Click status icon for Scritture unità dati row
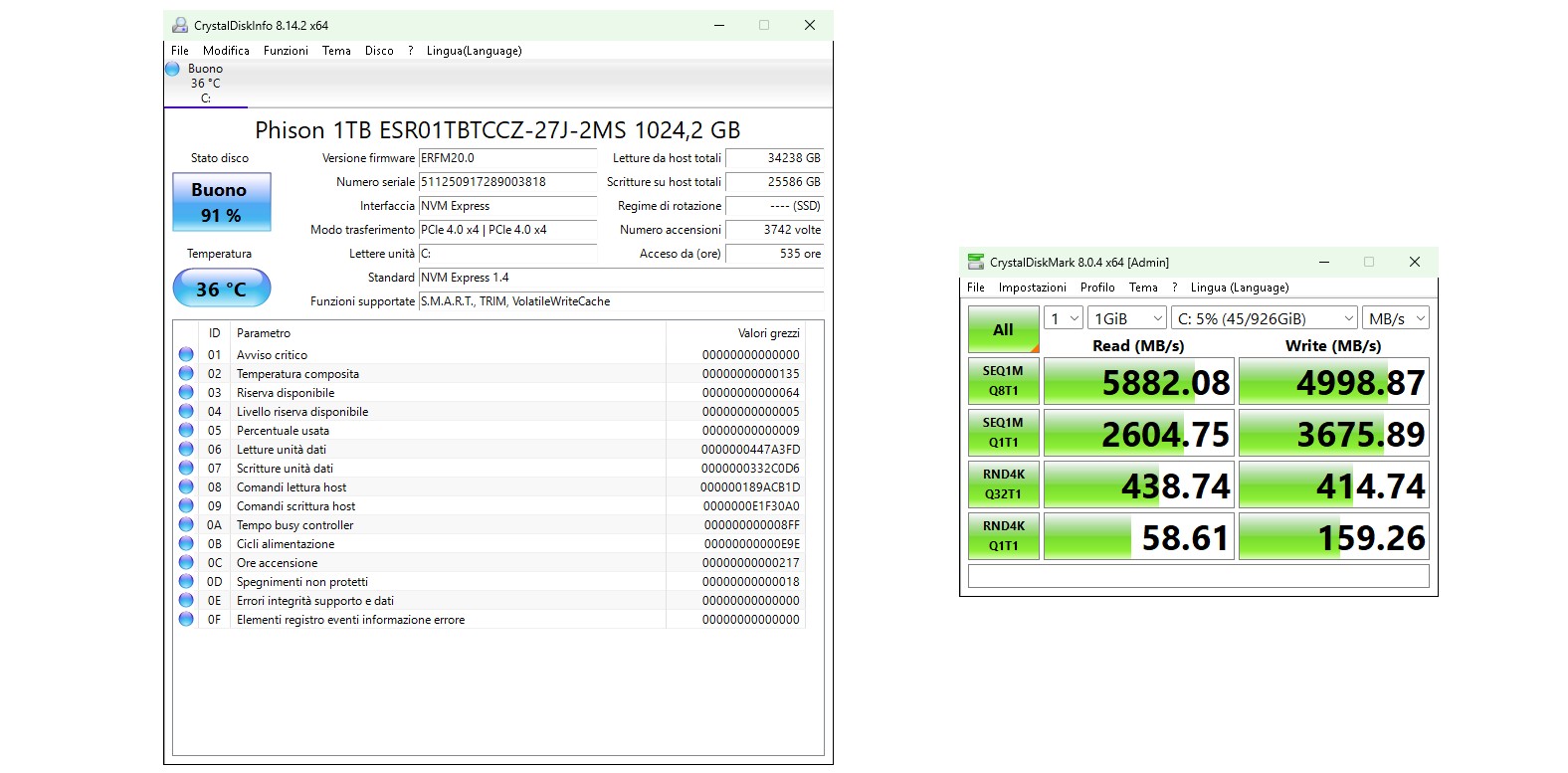 point(186,468)
